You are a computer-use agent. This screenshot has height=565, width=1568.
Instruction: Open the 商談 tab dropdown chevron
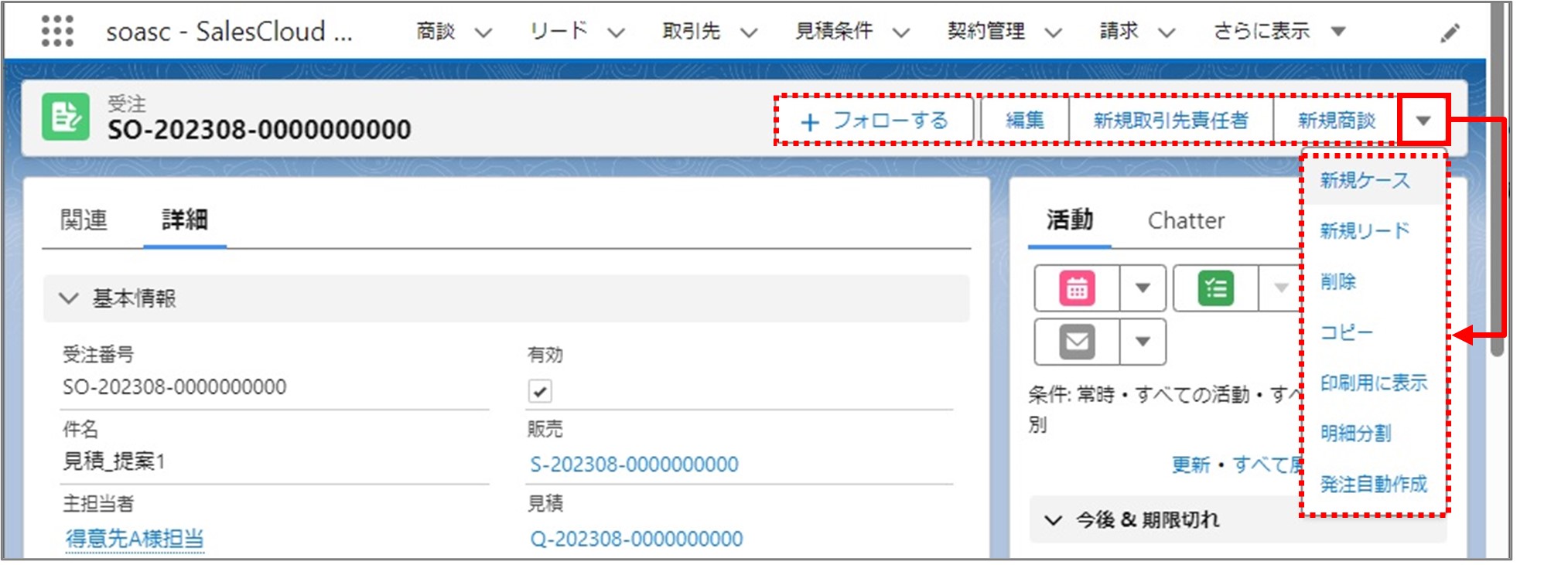click(483, 32)
